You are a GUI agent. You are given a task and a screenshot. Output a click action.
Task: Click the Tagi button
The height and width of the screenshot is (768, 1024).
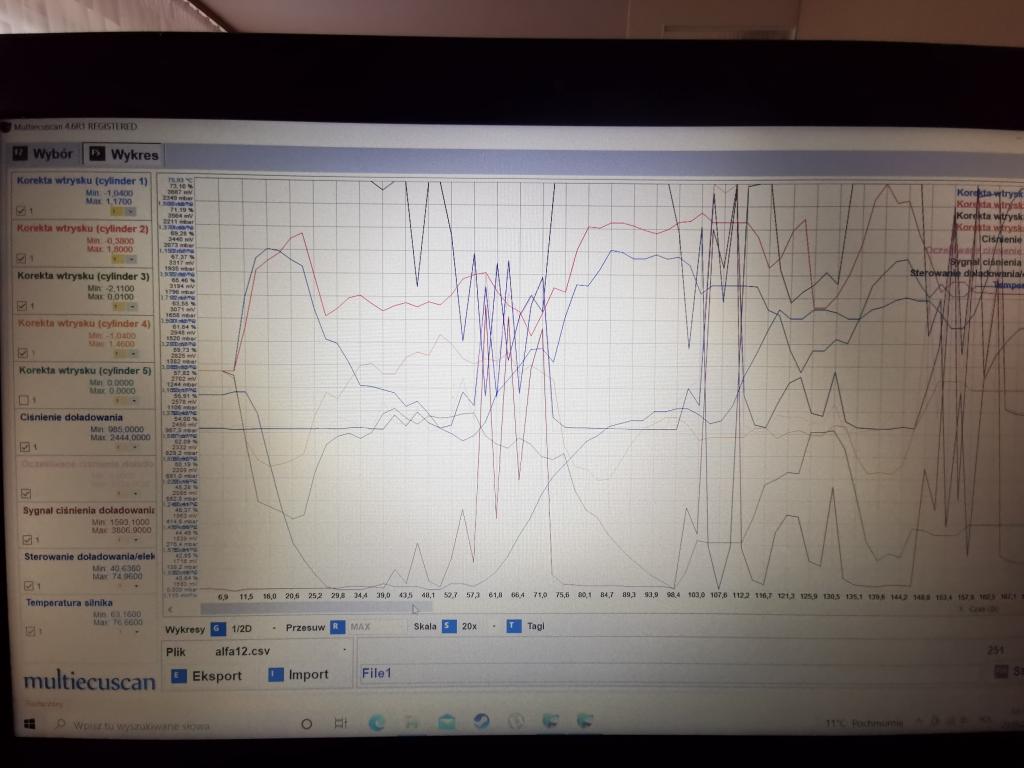[524, 626]
